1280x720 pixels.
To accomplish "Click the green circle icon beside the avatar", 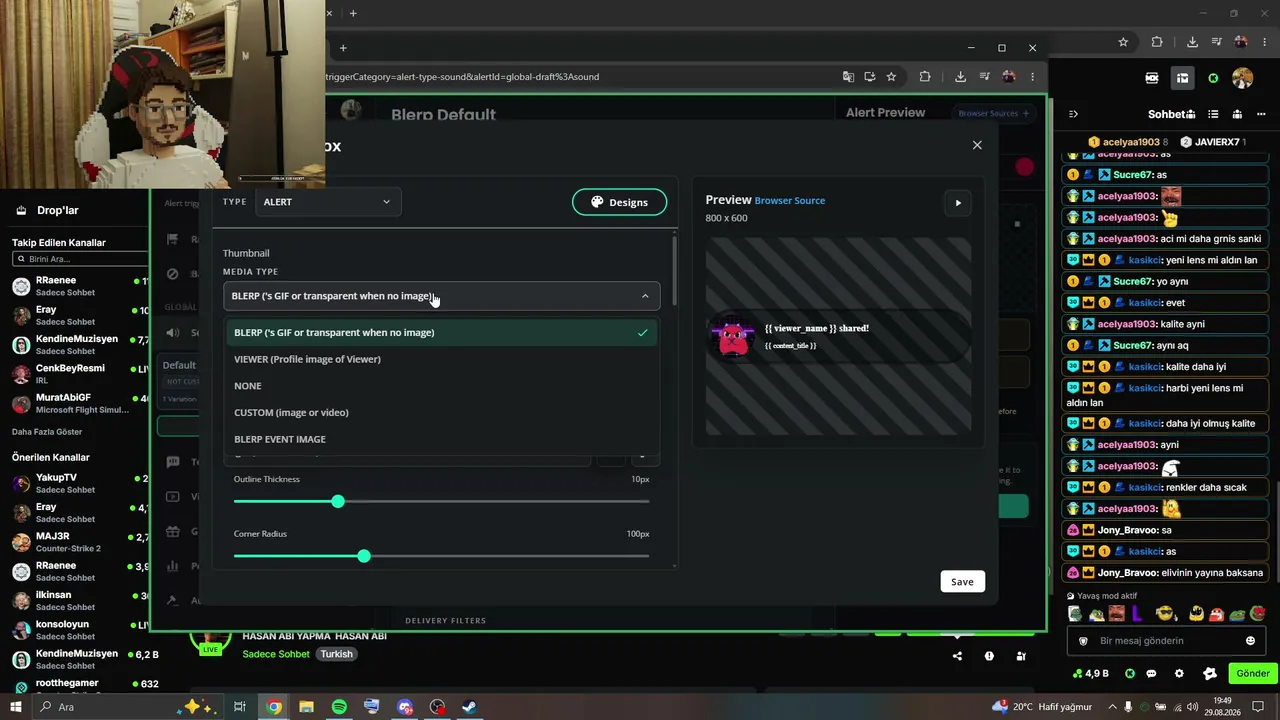I will pos(1213,78).
